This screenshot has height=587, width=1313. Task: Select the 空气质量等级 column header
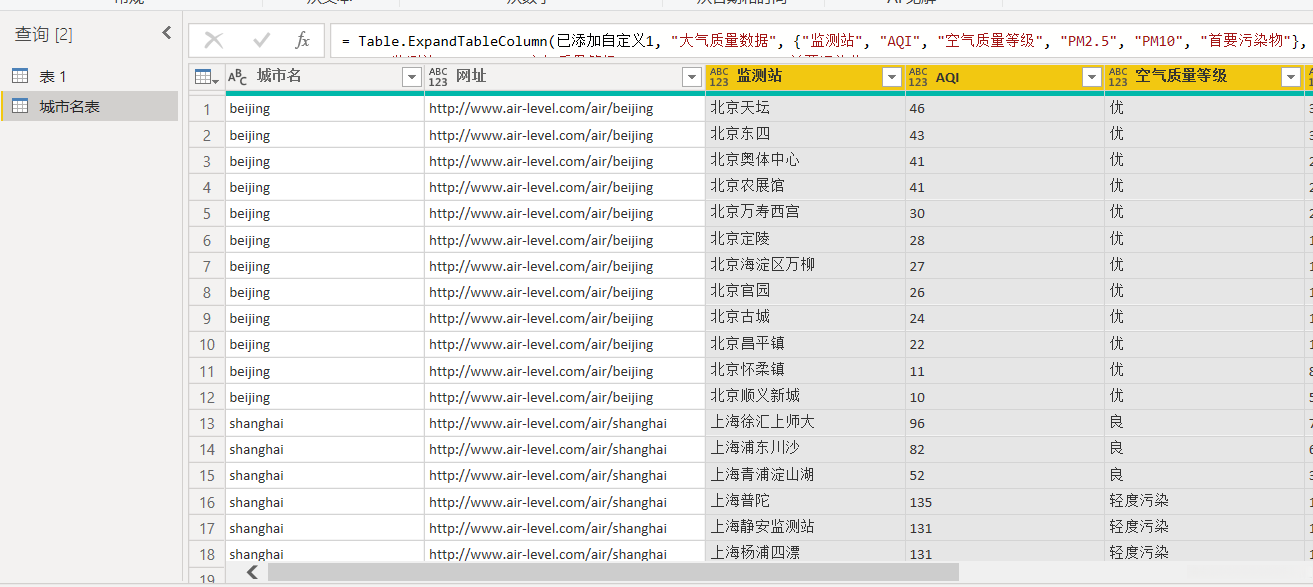(x=1204, y=77)
